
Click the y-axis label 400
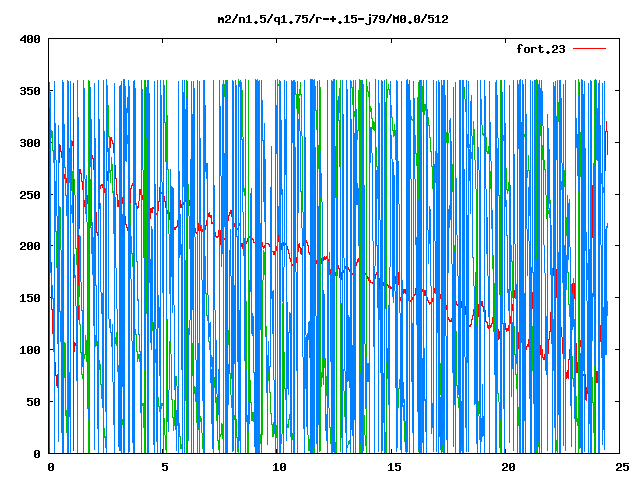30,39
